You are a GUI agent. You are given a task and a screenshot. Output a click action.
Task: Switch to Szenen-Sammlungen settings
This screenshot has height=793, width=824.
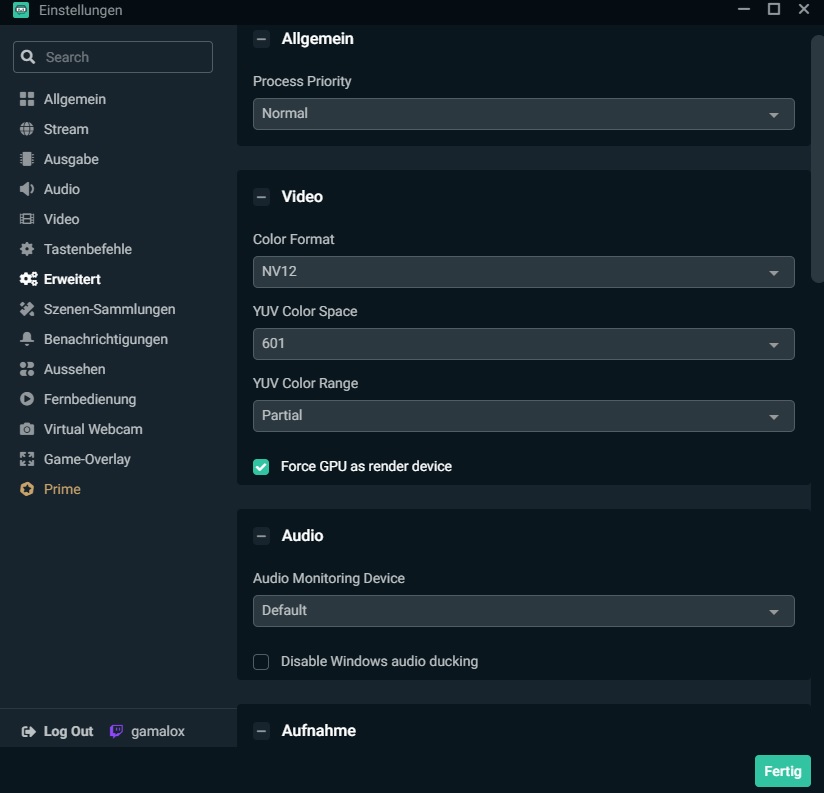click(109, 309)
